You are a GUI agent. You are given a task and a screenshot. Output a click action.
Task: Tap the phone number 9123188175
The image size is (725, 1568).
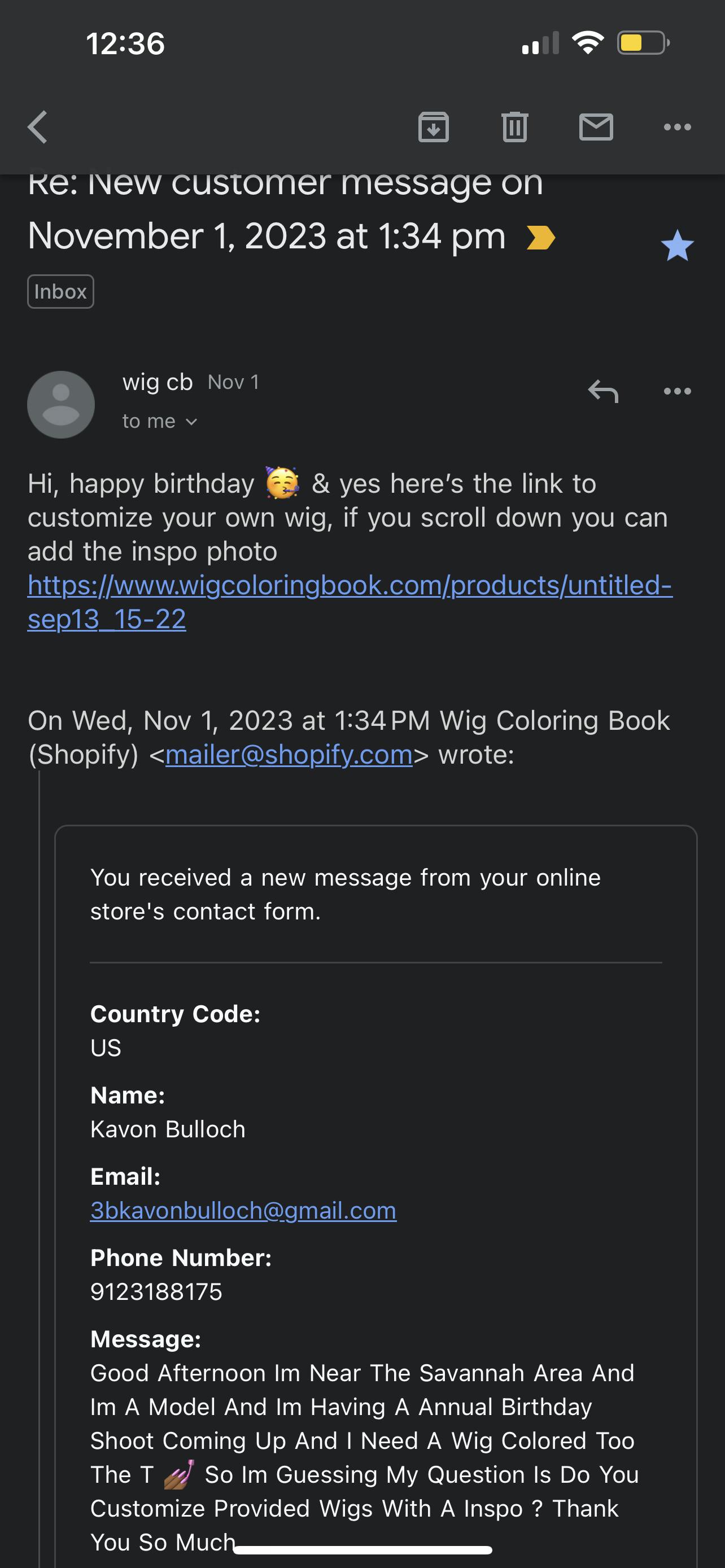(156, 1291)
